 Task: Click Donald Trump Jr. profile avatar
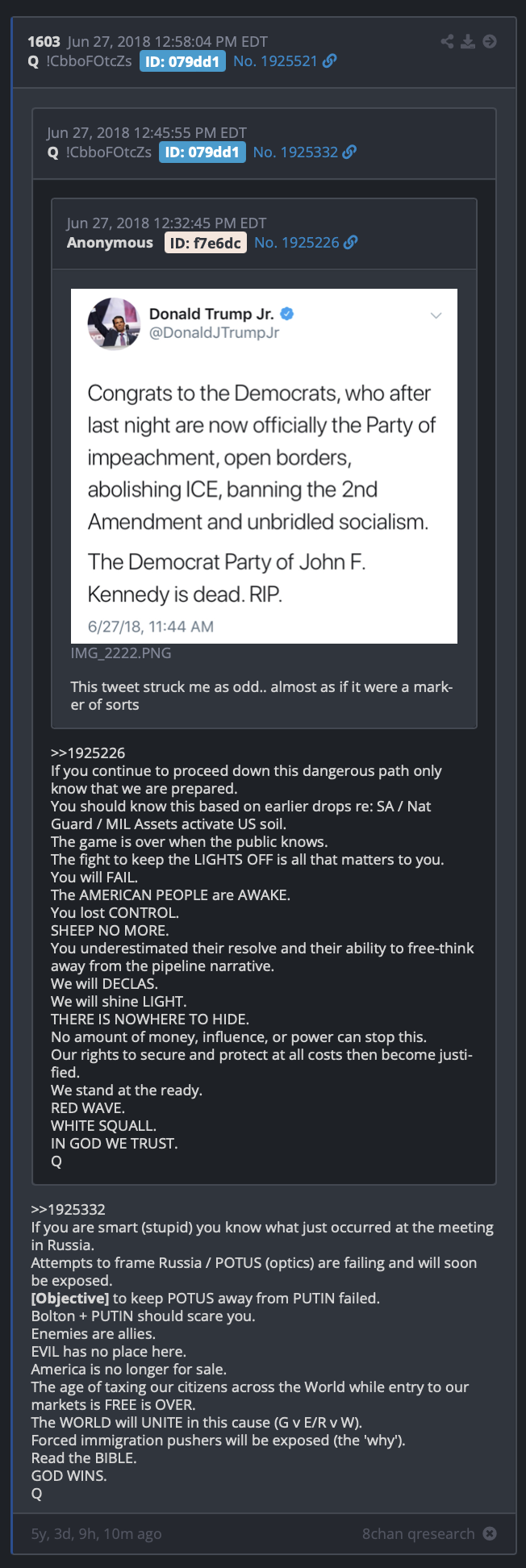click(x=114, y=323)
